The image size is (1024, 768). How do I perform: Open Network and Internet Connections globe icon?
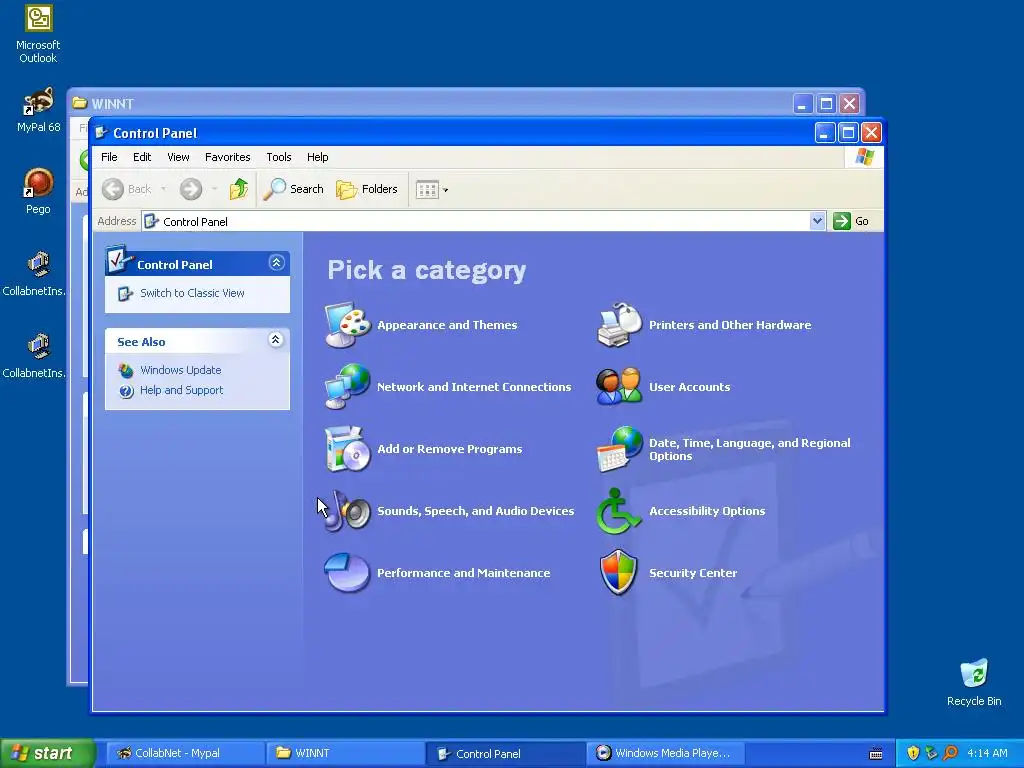click(x=348, y=387)
